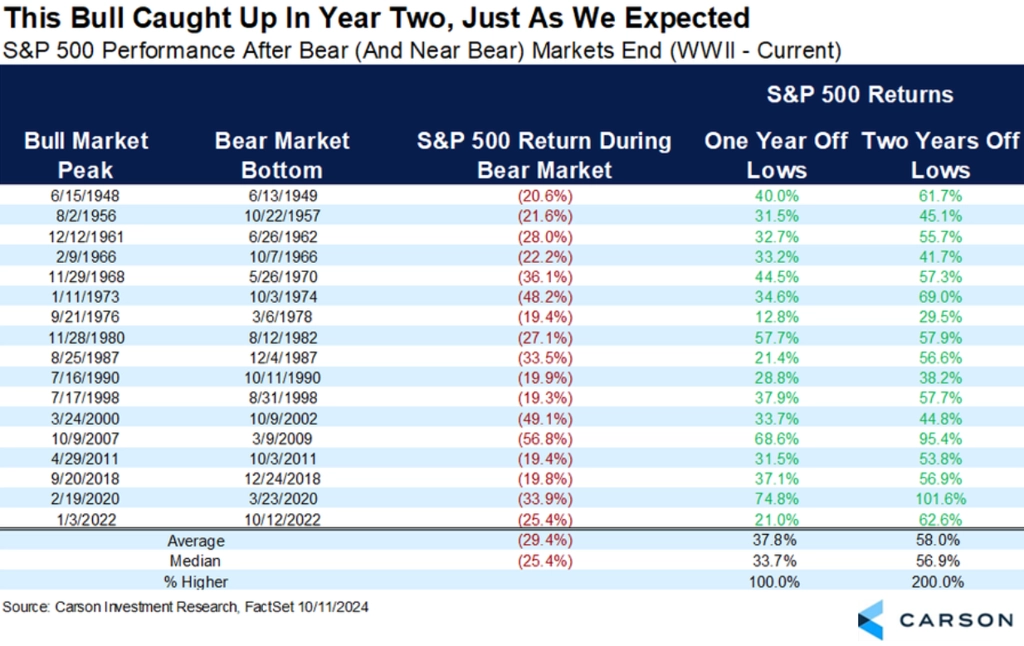Select the 1/3/2022 peak date cell

[86, 520]
